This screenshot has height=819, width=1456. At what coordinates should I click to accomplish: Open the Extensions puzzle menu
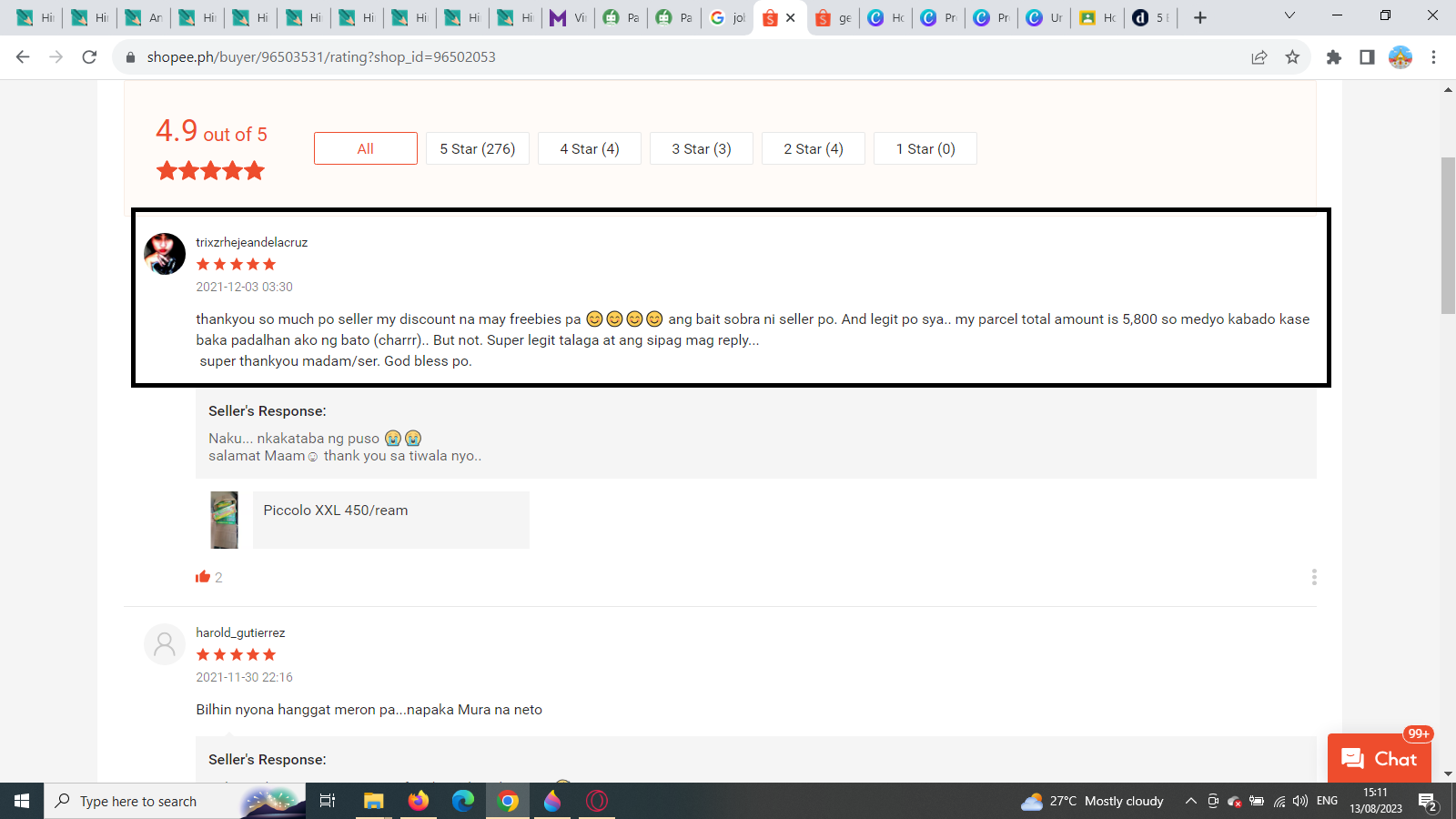[1334, 56]
